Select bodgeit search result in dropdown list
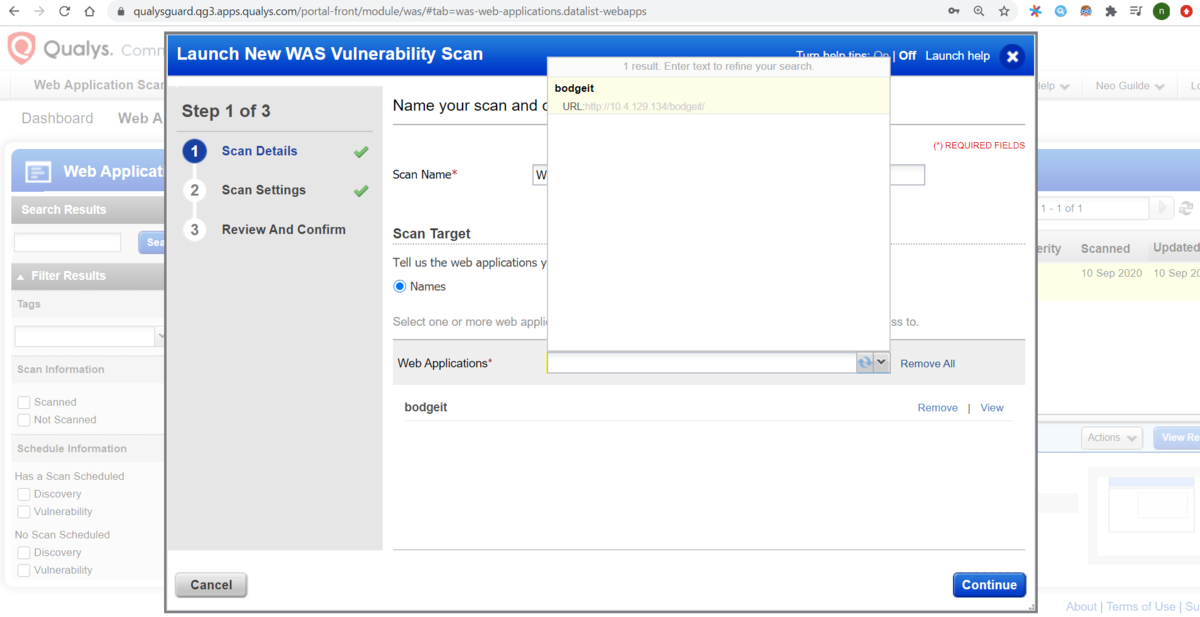This screenshot has height=617, width=1200. pos(718,96)
